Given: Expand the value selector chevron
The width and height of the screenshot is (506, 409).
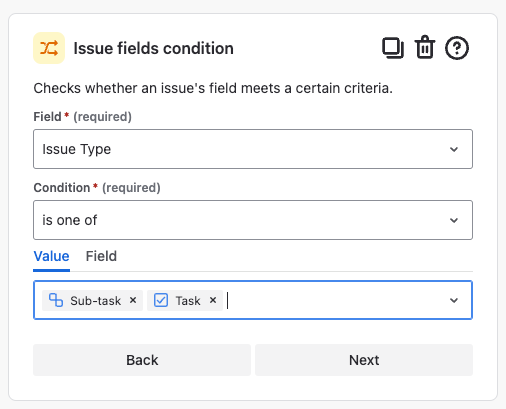Looking at the screenshot, I should (454, 300).
